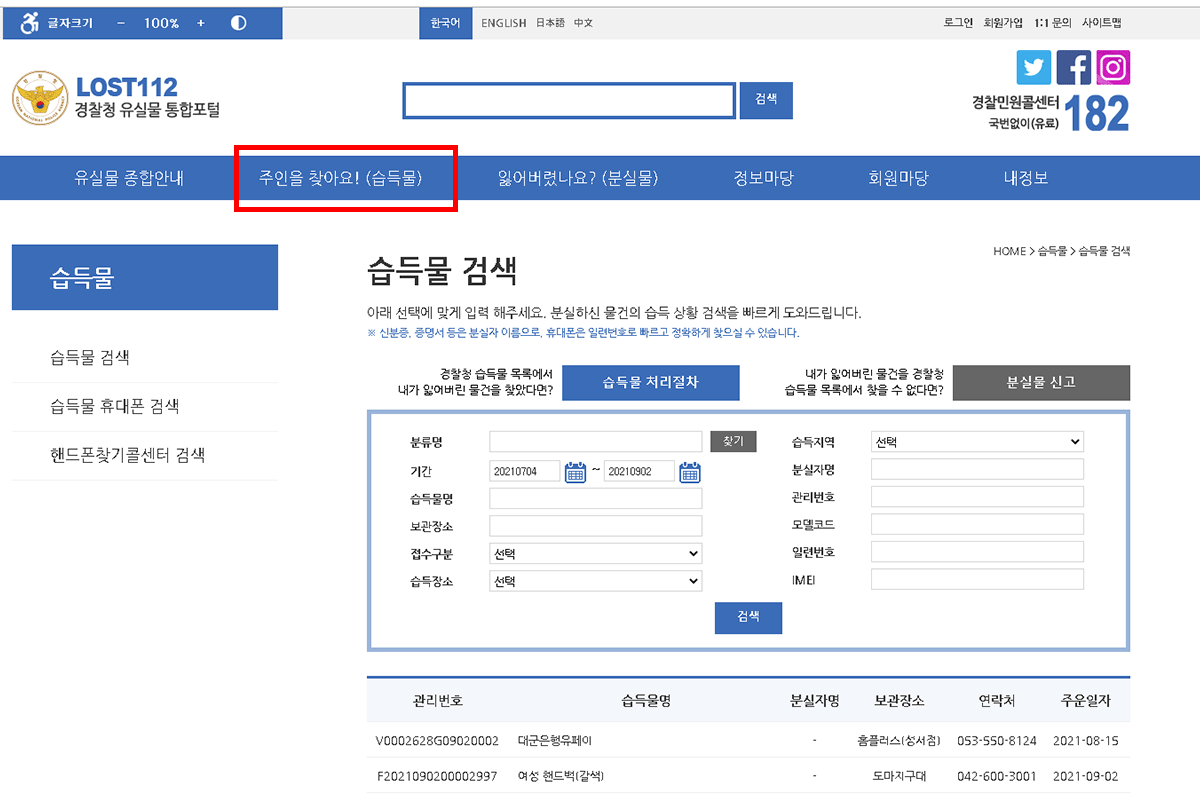Image resolution: width=1200 pixels, height=800 pixels.
Task: Expand the 접수구분 dropdown
Action: 595,554
